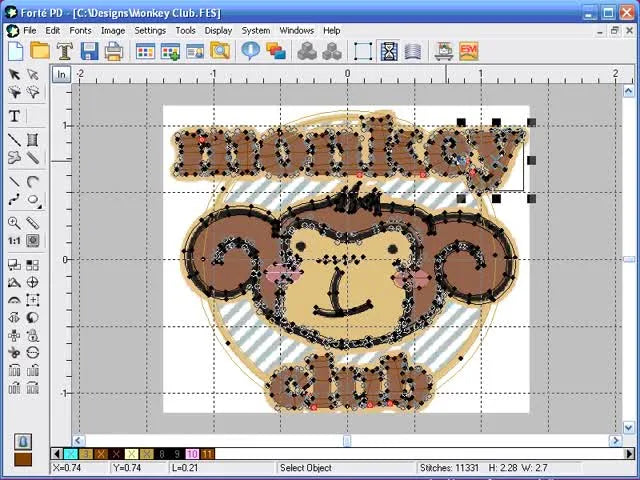Screen dimensions: 640x480
Task: Choose the arc drawing mode
Action: 33,182
